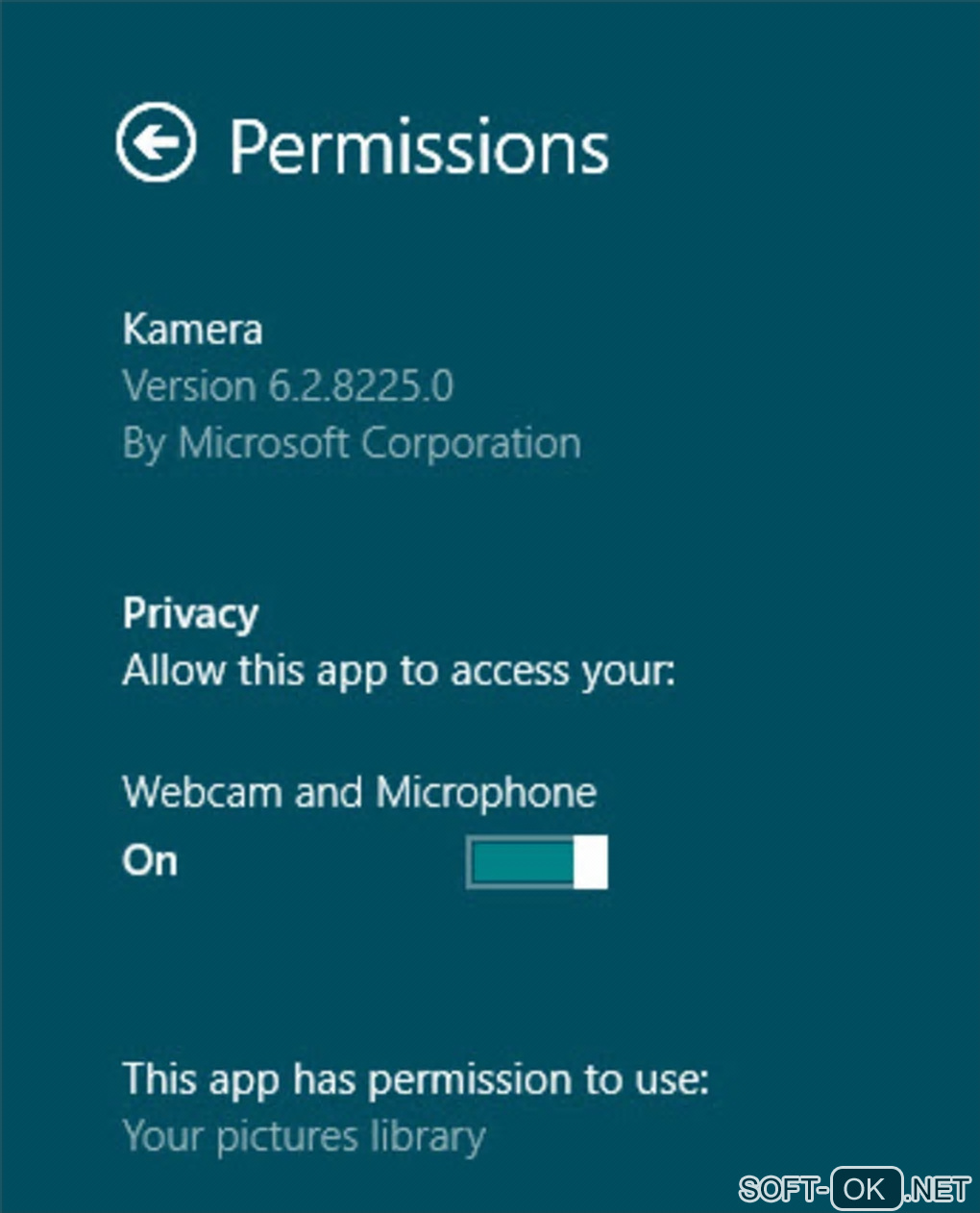This screenshot has height=1213, width=980.
Task: Click the .NET part of the watermark
Action: (x=938, y=1189)
